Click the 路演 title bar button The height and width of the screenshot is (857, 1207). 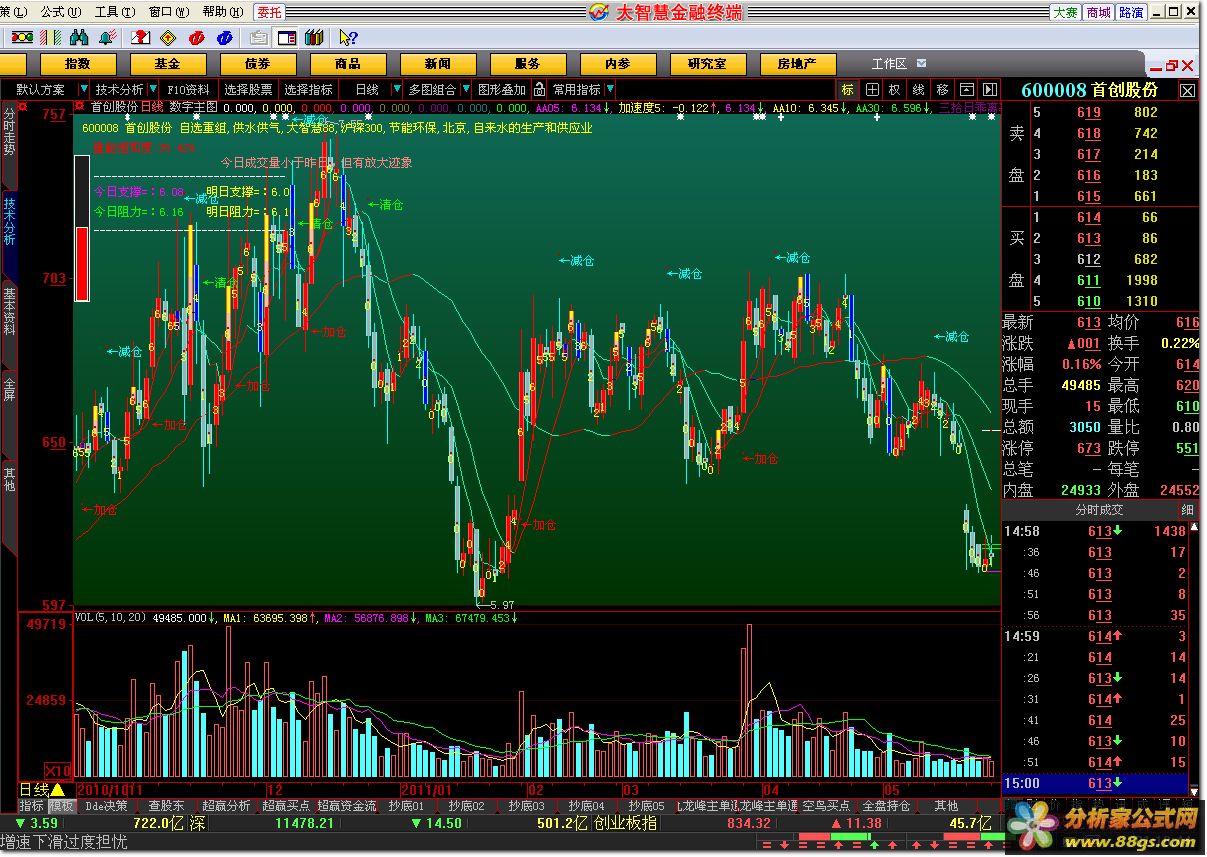(x=1131, y=12)
